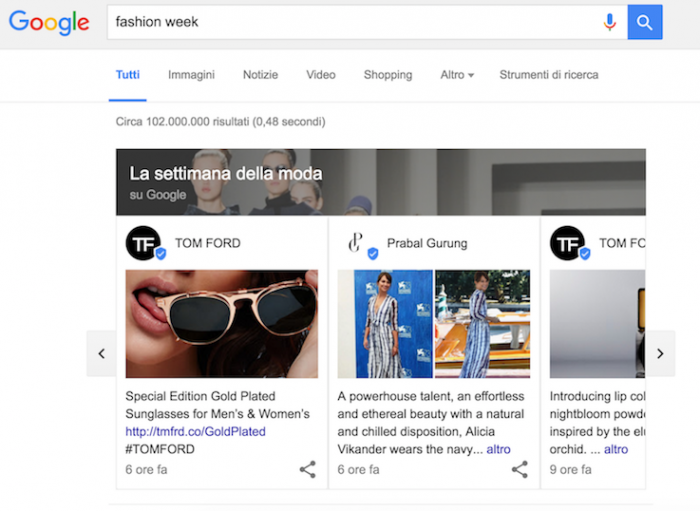Follow the tmfrd.co/GoldPlated link

point(196,432)
